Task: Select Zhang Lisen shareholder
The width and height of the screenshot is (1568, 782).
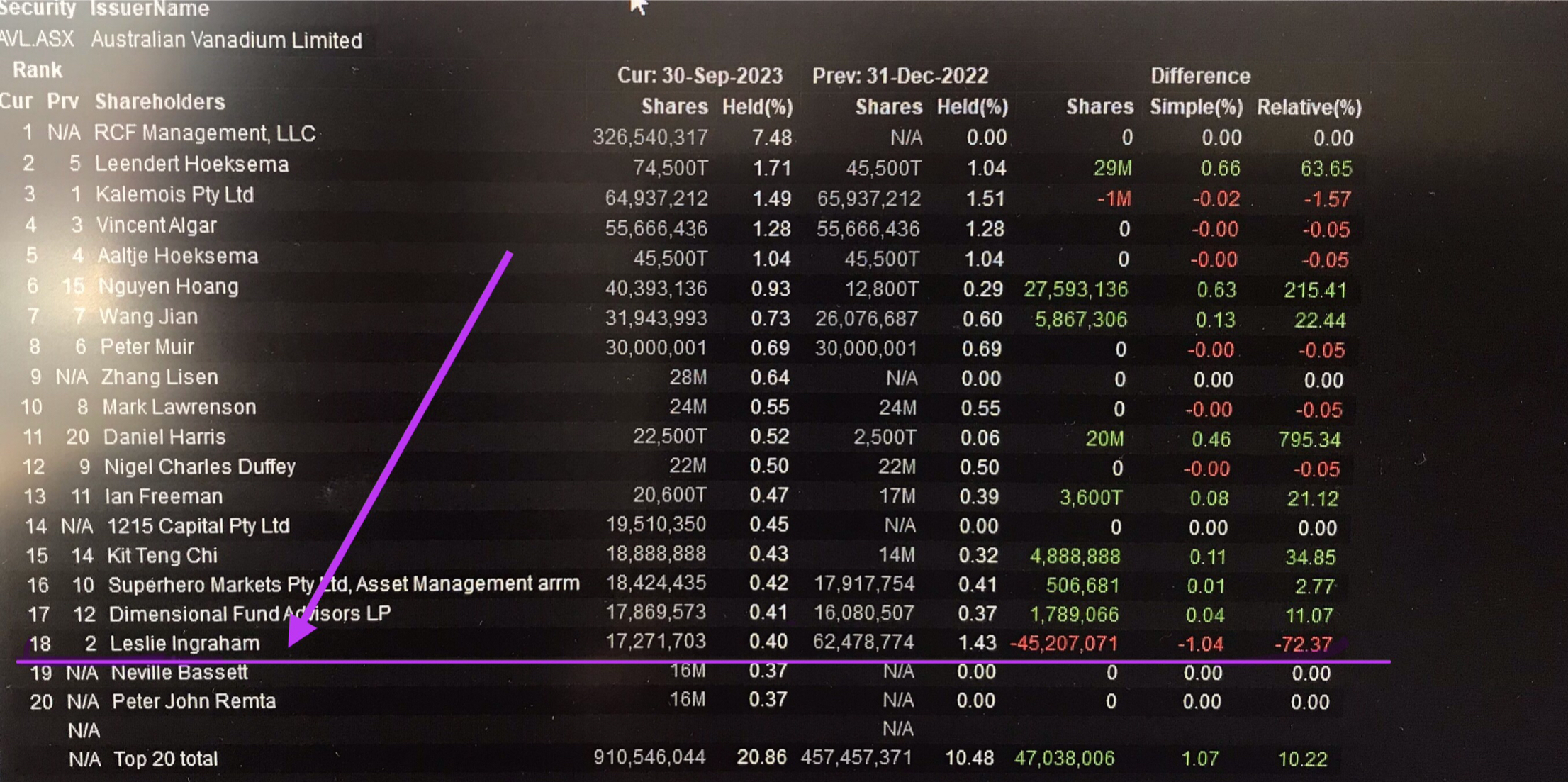Action: pyautogui.click(x=159, y=377)
